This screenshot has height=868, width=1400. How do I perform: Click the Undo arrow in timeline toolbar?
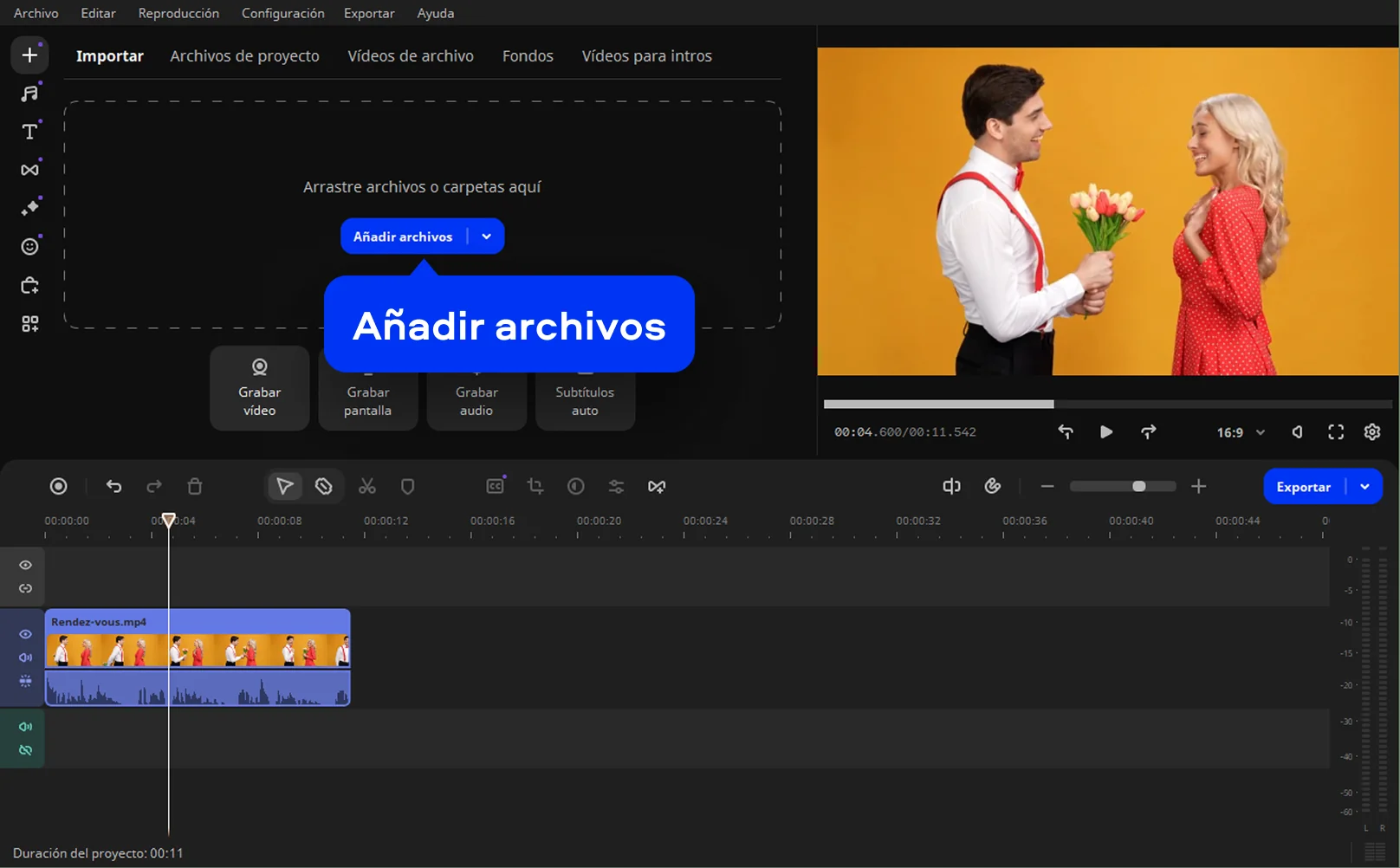click(x=113, y=487)
